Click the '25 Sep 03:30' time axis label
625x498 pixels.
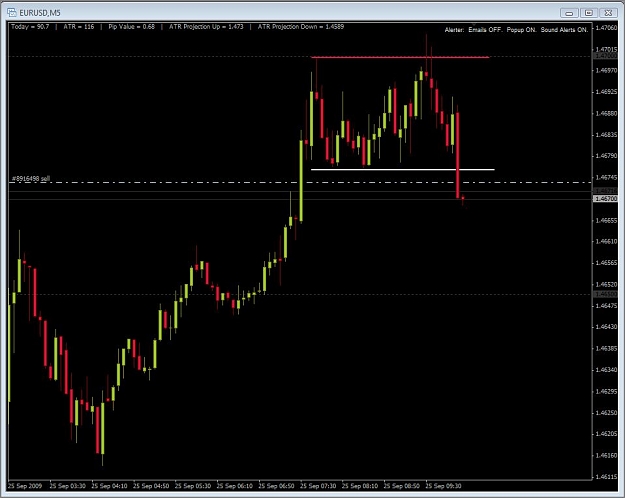(x=68, y=486)
